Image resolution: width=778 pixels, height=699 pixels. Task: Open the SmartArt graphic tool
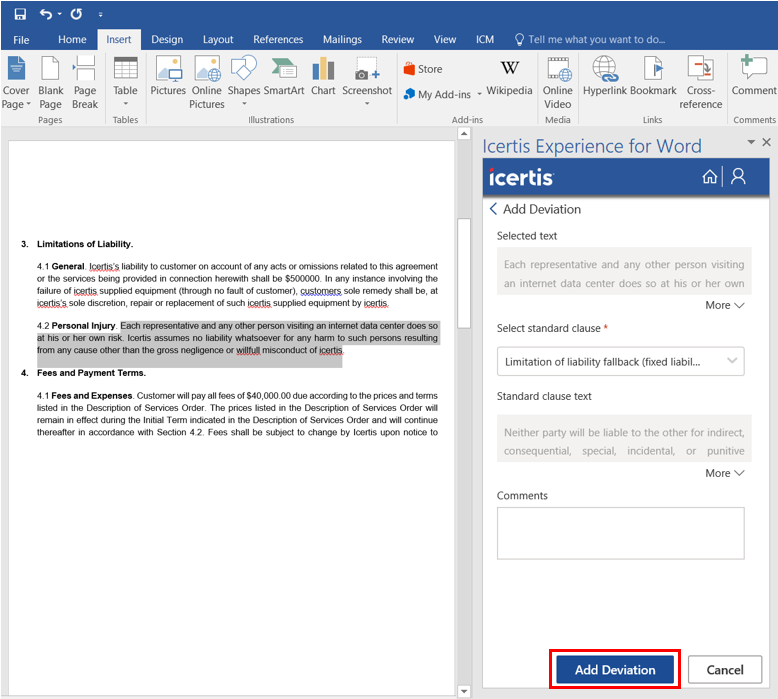(283, 77)
